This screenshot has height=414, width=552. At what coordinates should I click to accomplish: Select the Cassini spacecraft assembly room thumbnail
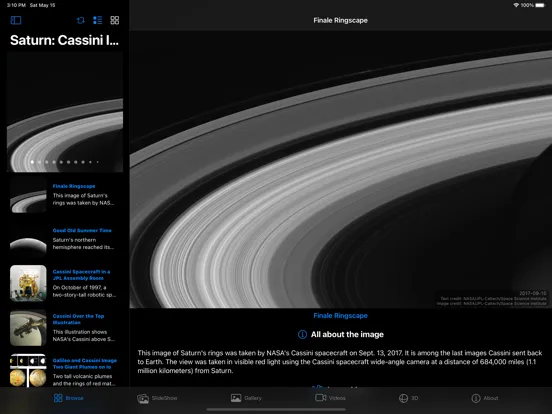click(x=28, y=283)
